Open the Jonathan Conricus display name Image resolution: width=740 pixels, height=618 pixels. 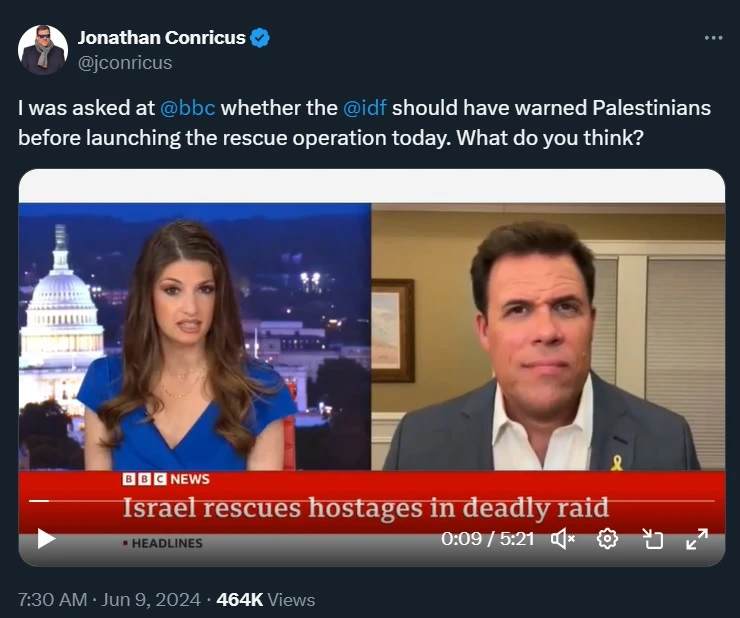tap(161, 38)
